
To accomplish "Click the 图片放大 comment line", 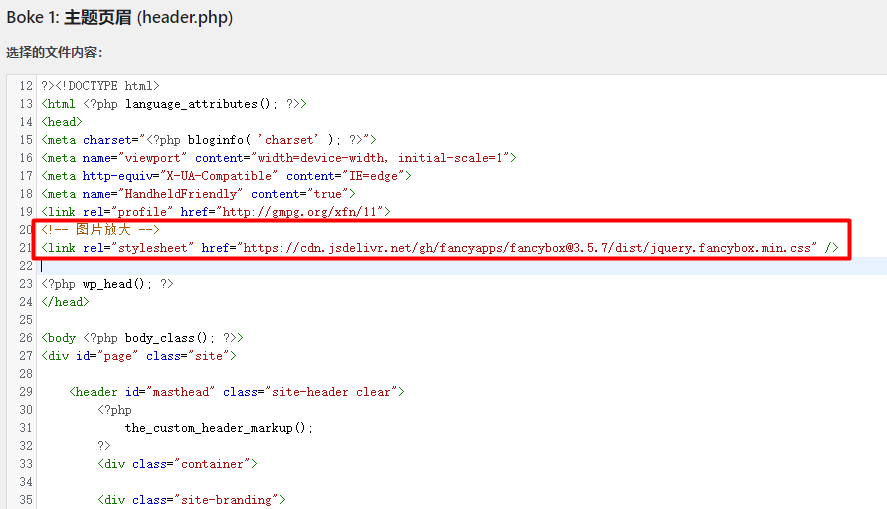I will point(101,230).
